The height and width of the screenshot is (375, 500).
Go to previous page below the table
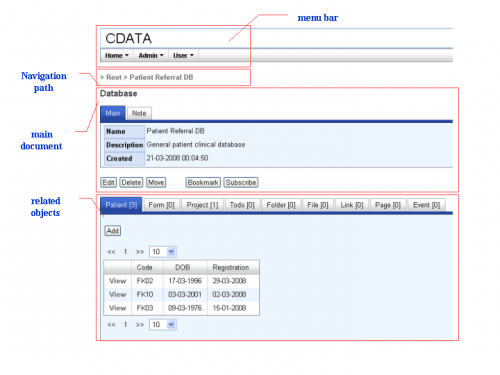pos(111,325)
